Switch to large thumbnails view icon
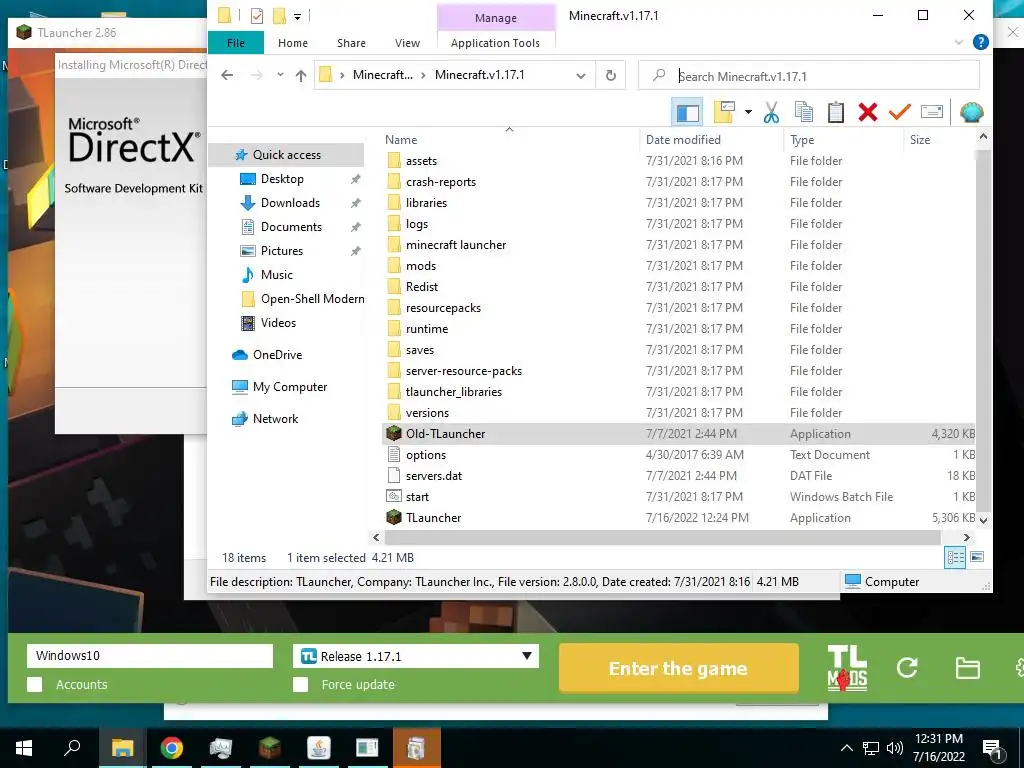1024x768 pixels. tap(977, 557)
